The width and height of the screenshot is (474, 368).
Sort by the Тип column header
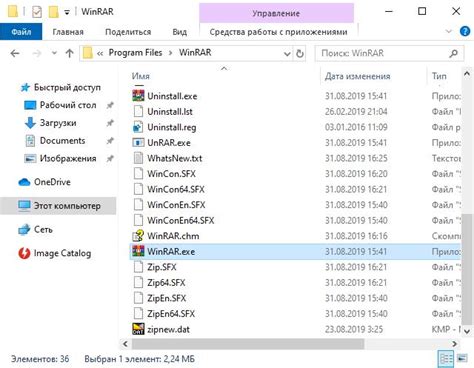tap(439, 76)
